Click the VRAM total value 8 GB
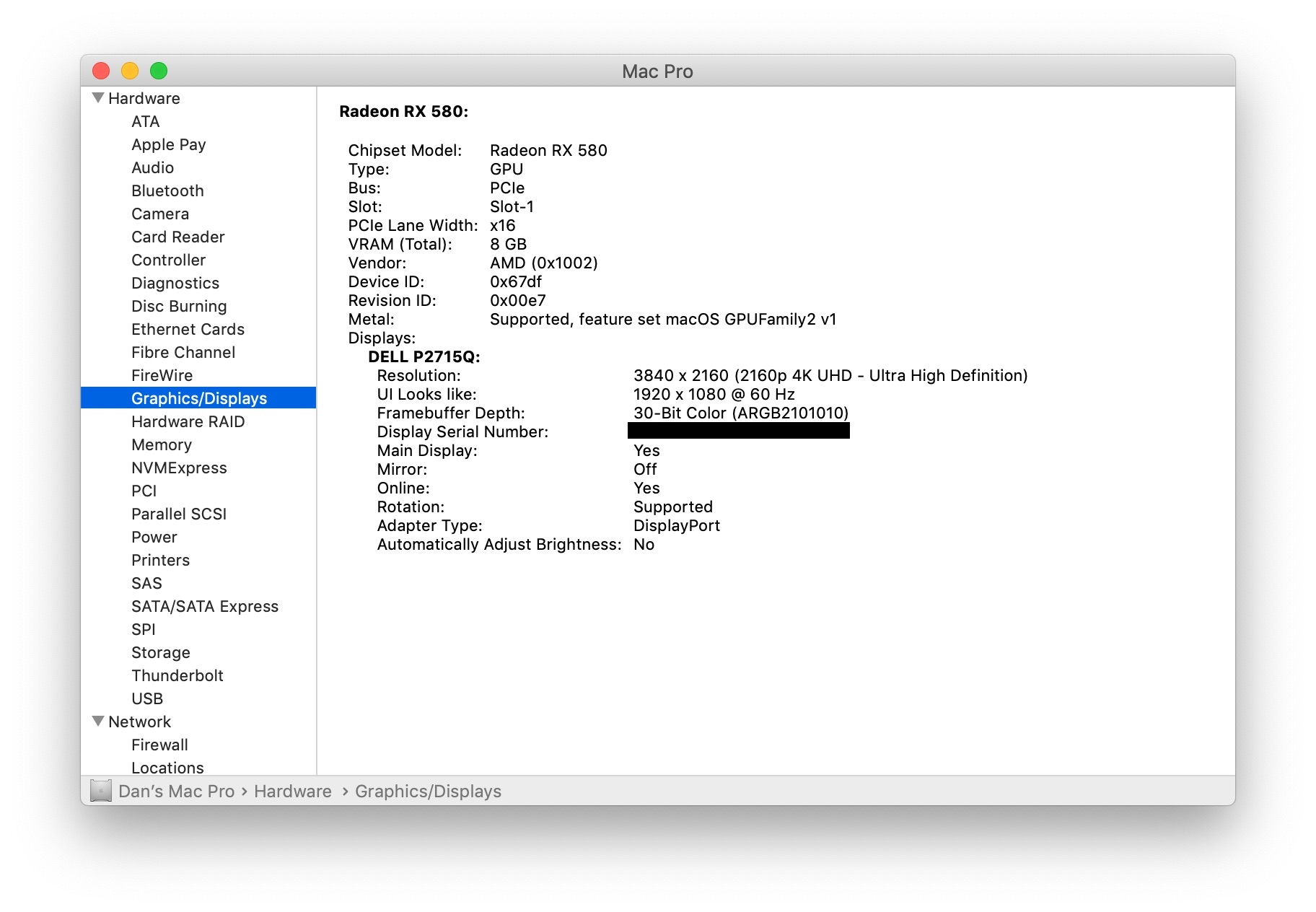Viewport: 1316px width, 912px height. pos(509,244)
